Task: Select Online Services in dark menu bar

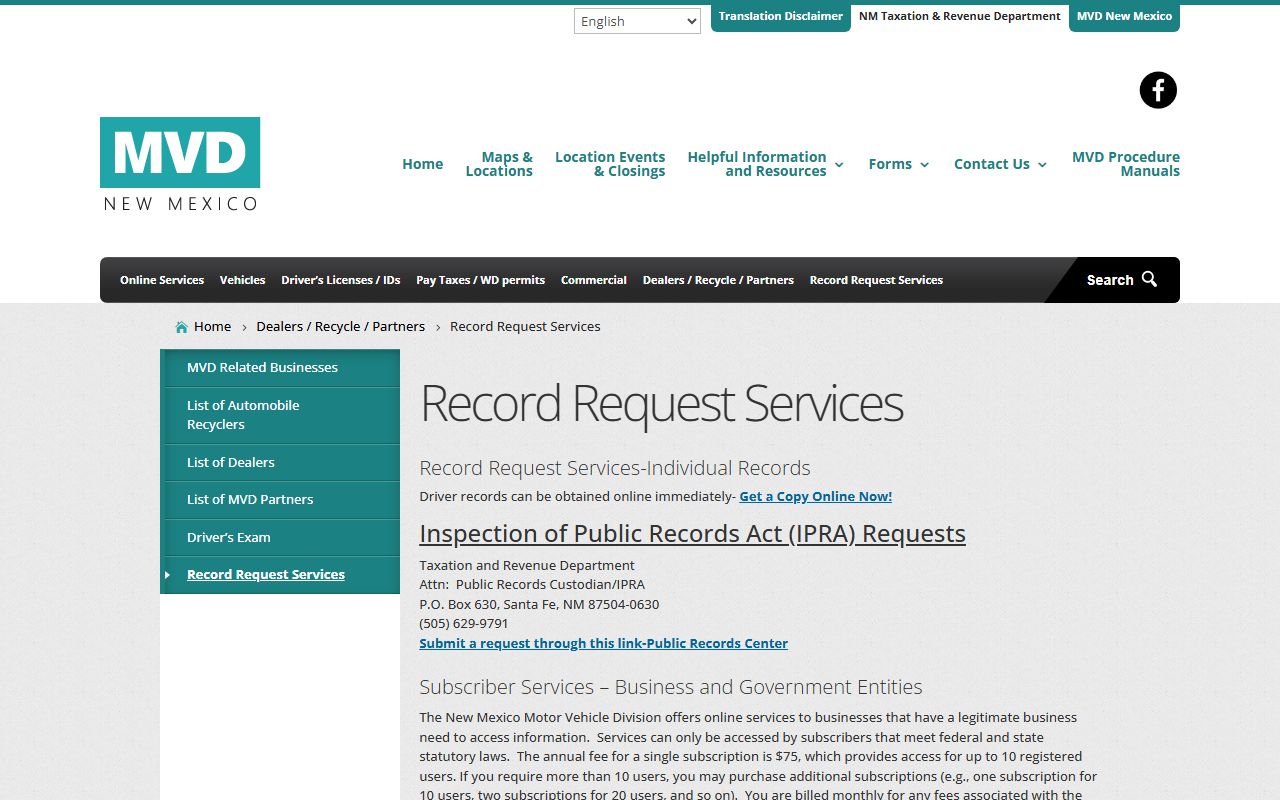Action: (x=162, y=280)
